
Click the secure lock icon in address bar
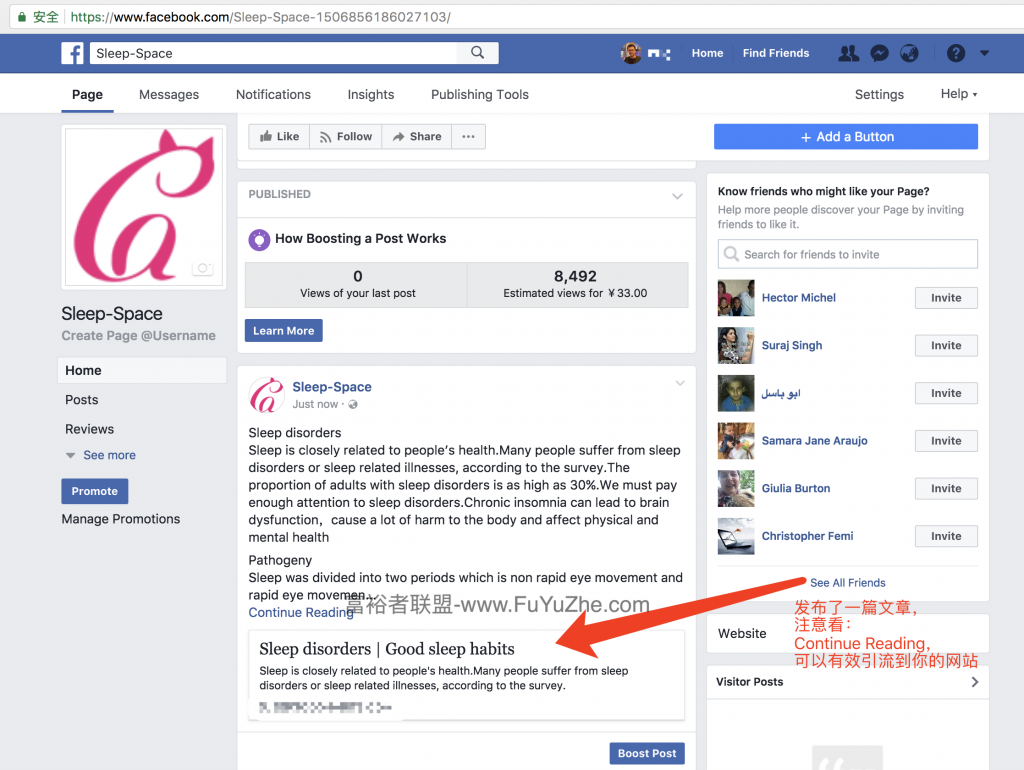[x=22, y=17]
